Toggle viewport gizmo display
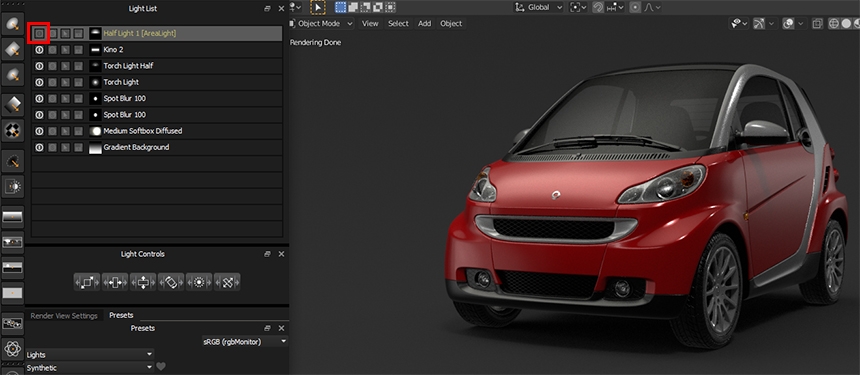This screenshot has height=375, width=860. tap(759, 24)
